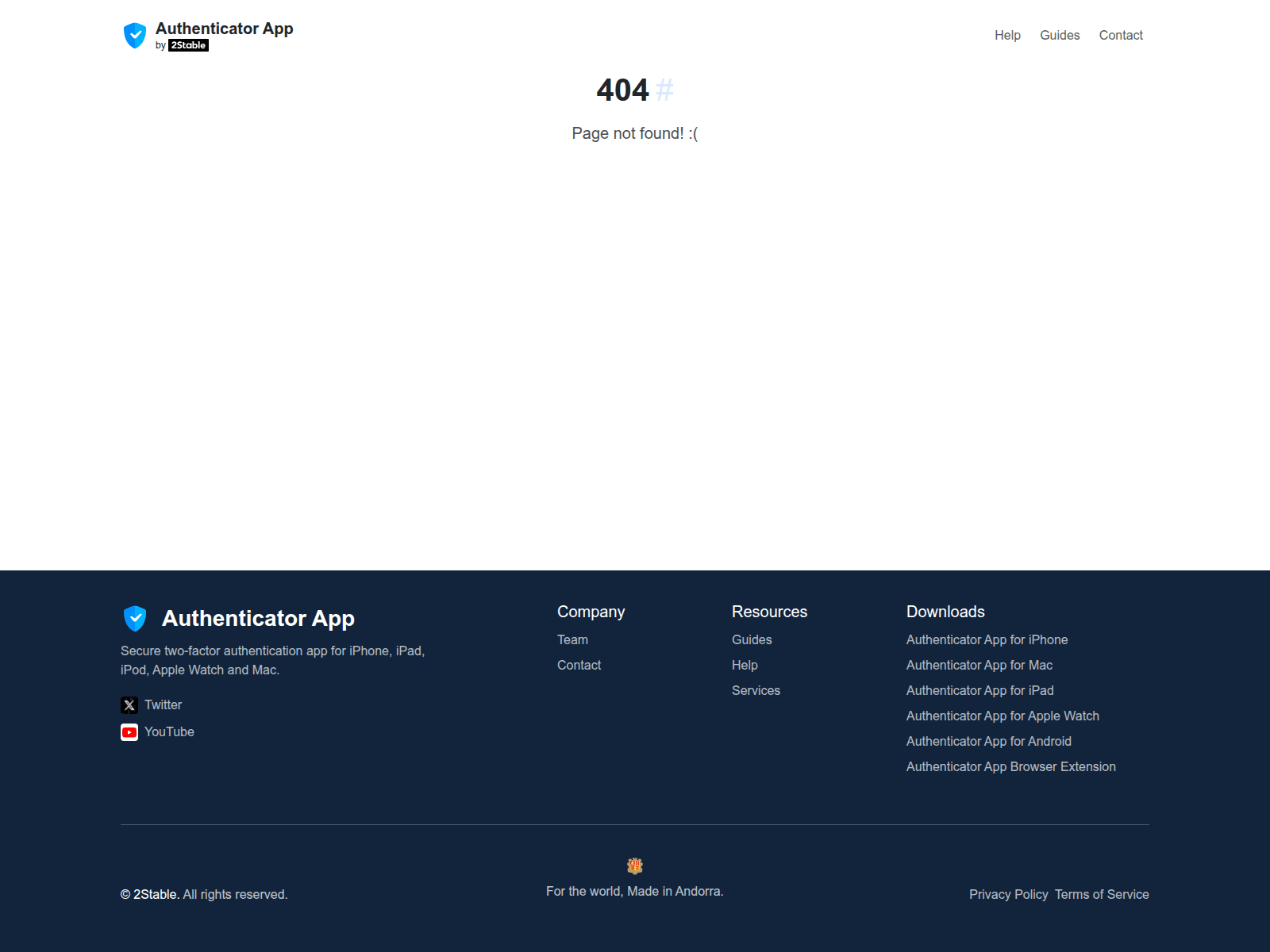
Task: Click Authenticator App Browser Extension link
Action: (x=1010, y=766)
